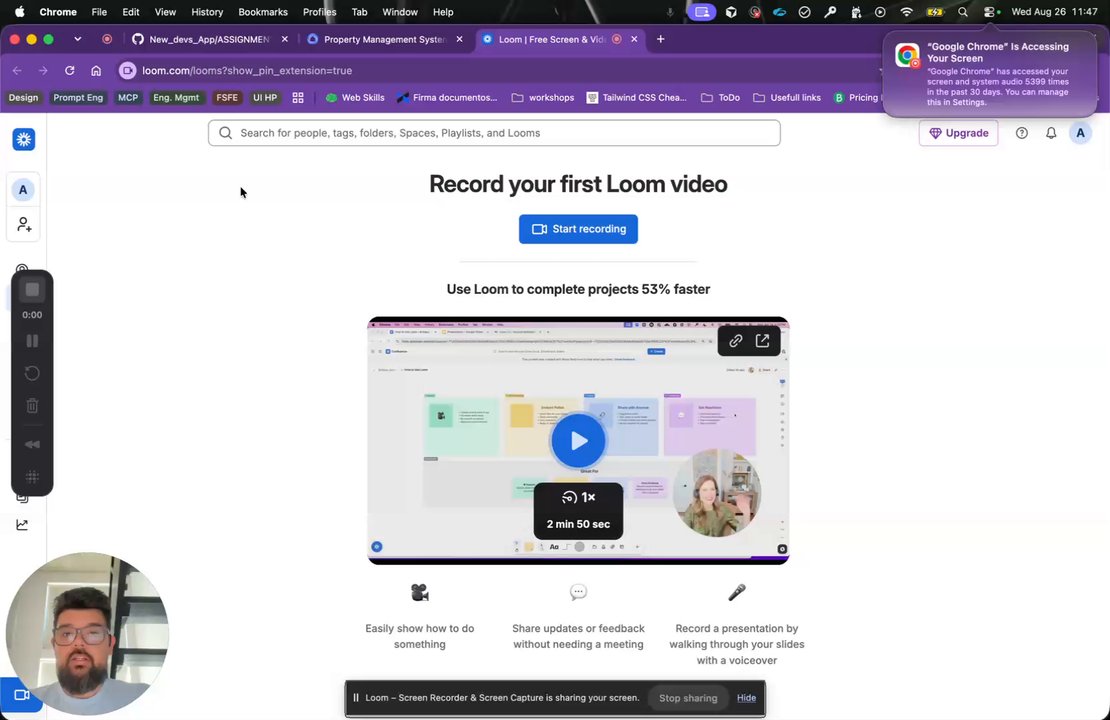This screenshot has width=1110, height=720.
Task: Open the help question mark icon
Action: point(1022,133)
